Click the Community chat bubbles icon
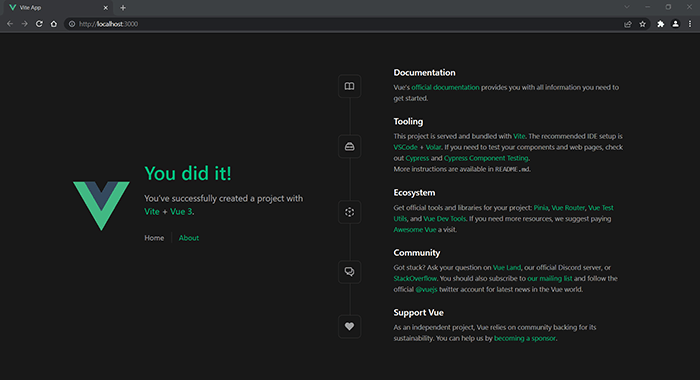 click(x=350, y=271)
